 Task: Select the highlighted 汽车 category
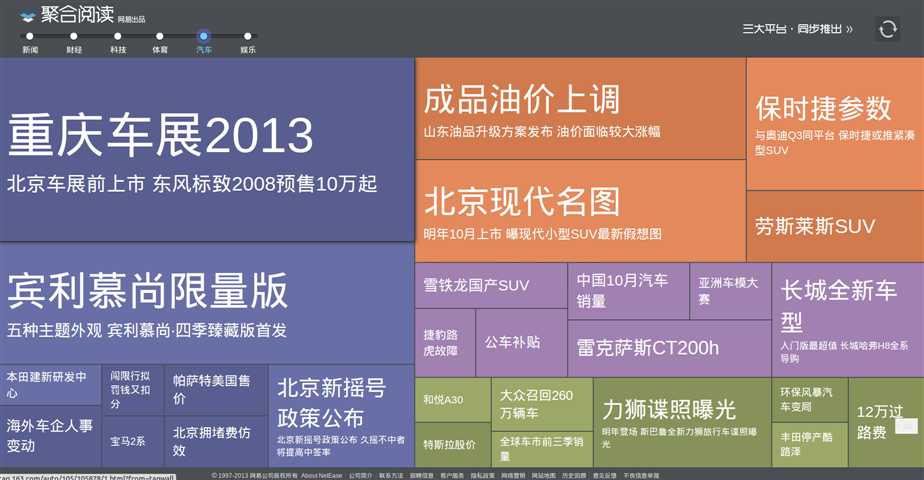[204, 42]
